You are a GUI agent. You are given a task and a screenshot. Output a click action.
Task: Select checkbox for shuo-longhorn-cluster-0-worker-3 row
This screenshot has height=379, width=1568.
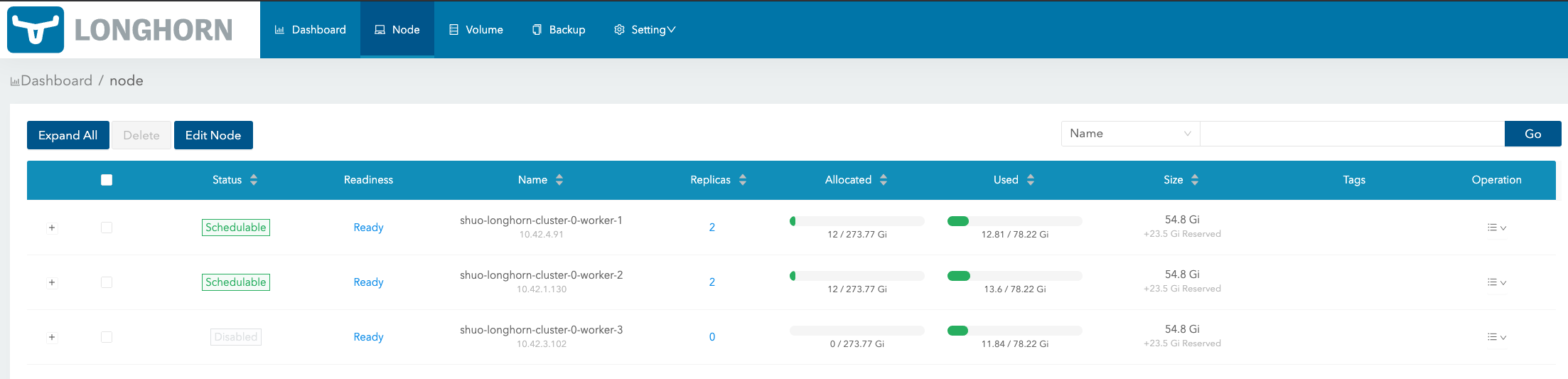[107, 337]
